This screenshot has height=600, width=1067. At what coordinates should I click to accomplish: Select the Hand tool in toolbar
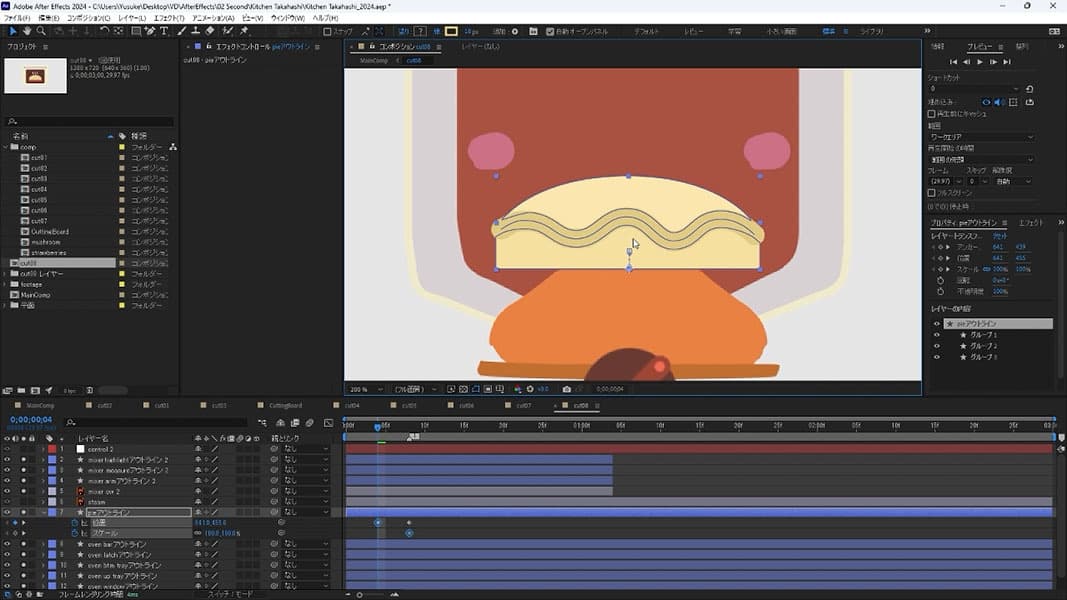(x=28, y=31)
